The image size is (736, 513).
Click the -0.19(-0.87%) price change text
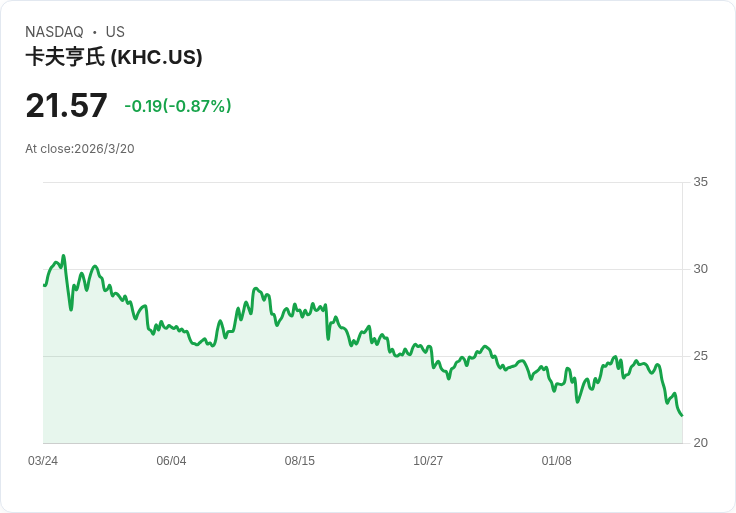coord(178,106)
